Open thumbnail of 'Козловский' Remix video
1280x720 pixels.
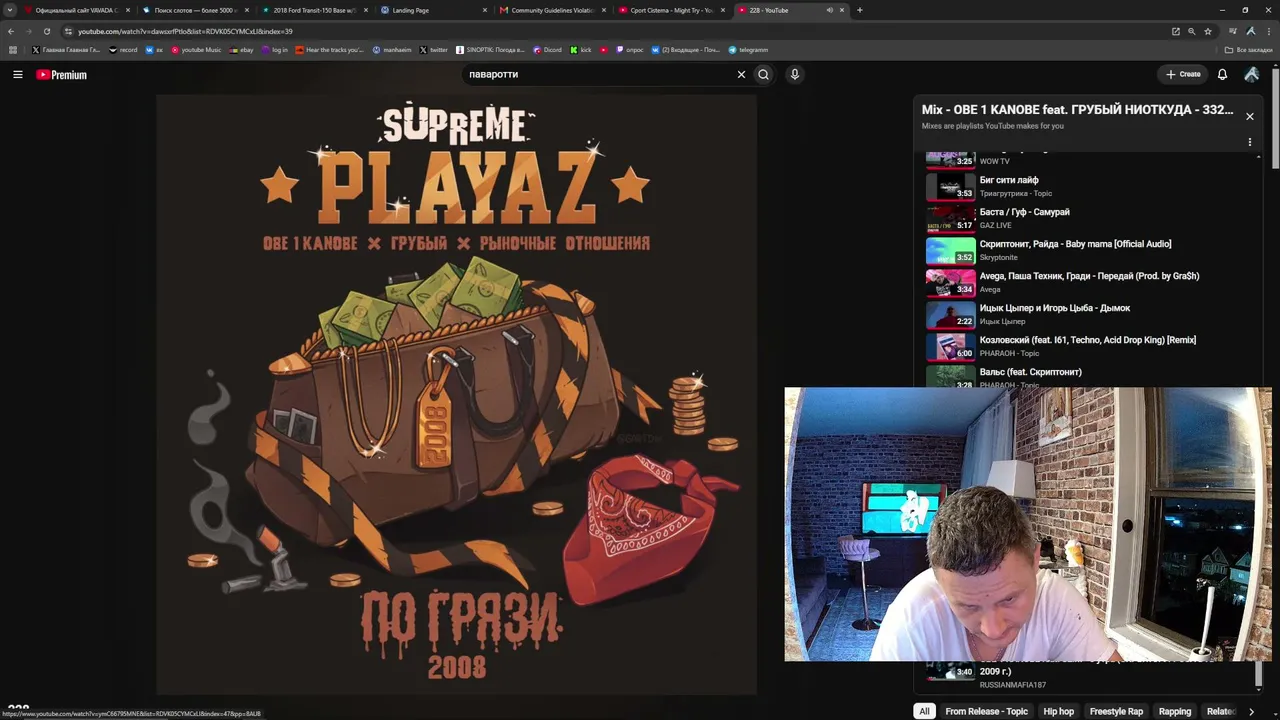[x=950, y=346]
